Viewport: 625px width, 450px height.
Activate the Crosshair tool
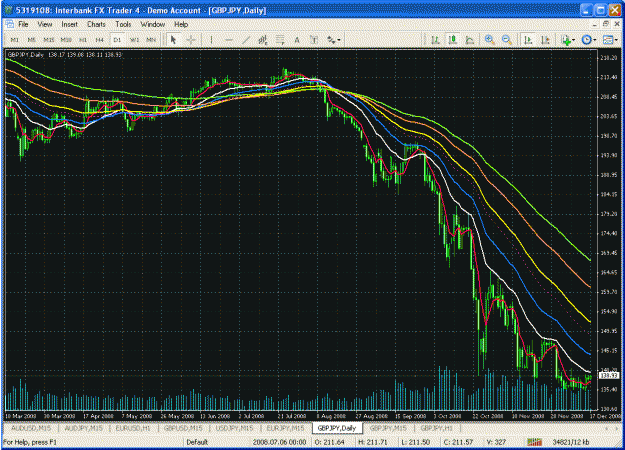pyautogui.click(x=191, y=40)
